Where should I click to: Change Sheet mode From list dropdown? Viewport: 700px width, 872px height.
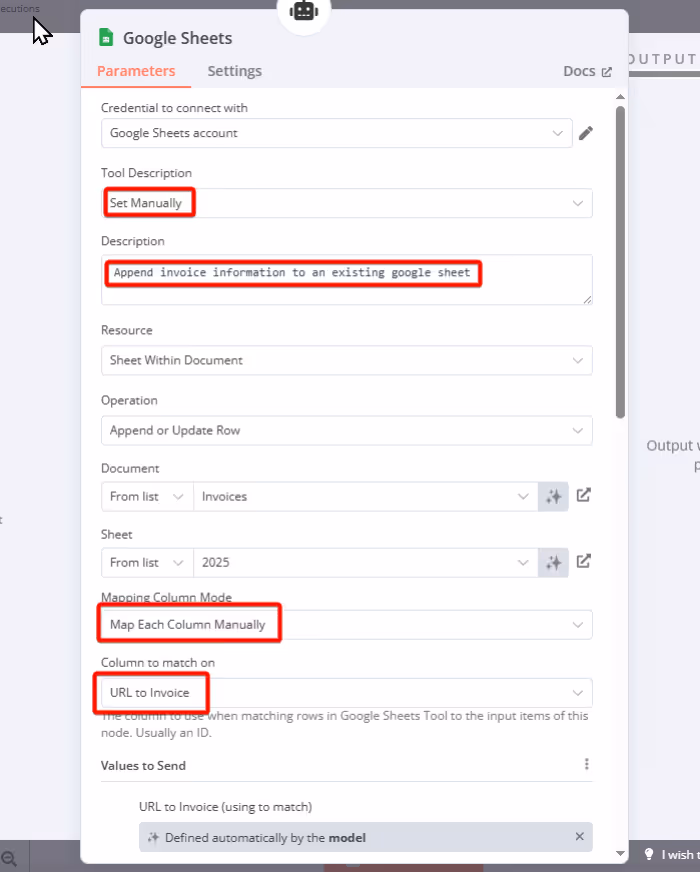[x=147, y=563]
